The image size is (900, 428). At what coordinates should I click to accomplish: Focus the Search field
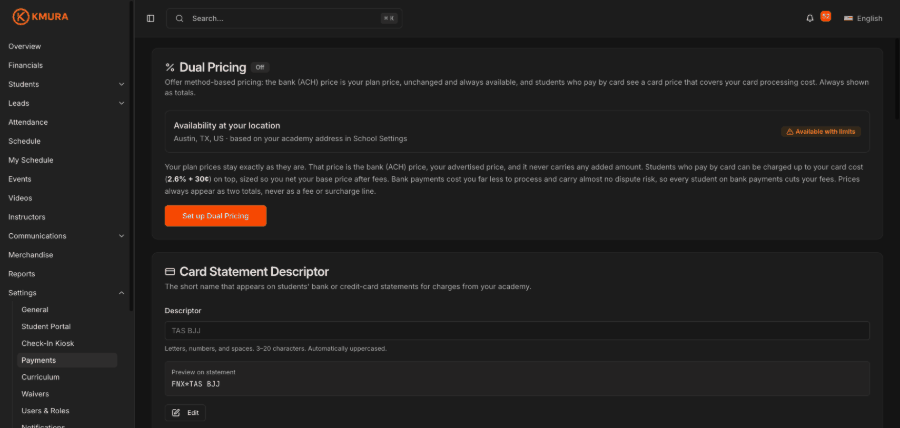(x=284, y=18)
